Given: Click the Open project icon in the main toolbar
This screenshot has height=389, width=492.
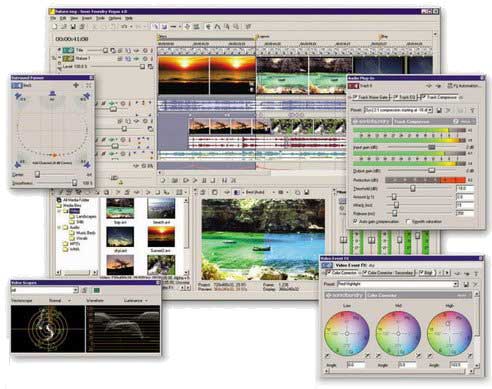Looking at the screenshot, I should click(64, 26).
